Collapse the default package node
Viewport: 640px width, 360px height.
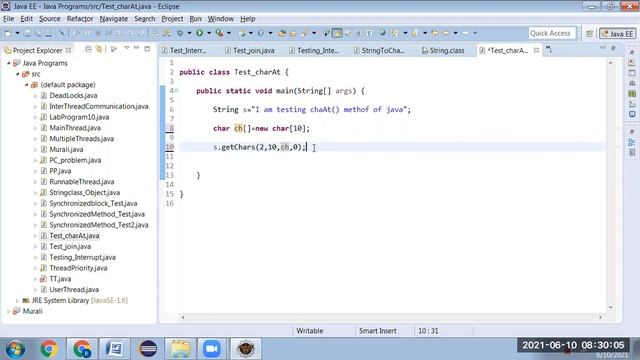(x=26, y=85)
